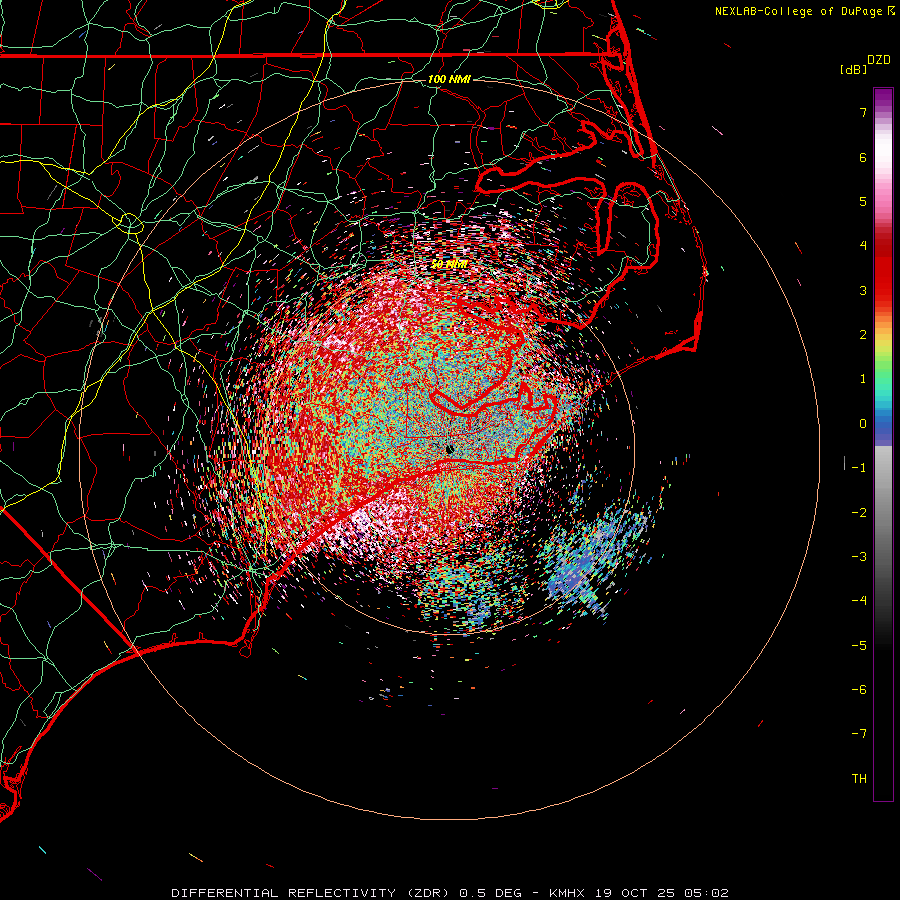The height and width of the screenshot is (900, 900).
Task: Select the positive 3 dB scale label
Action: point(863,290)
